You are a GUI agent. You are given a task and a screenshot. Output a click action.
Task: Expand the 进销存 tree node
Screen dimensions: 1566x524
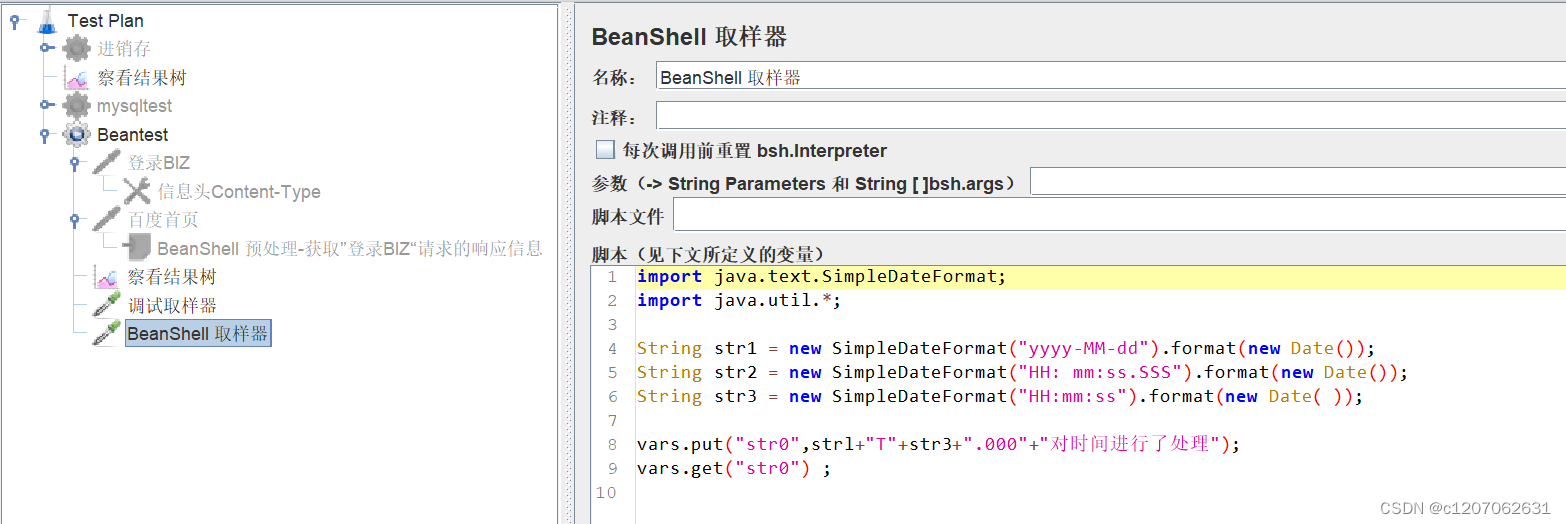(x=46, y=48)
